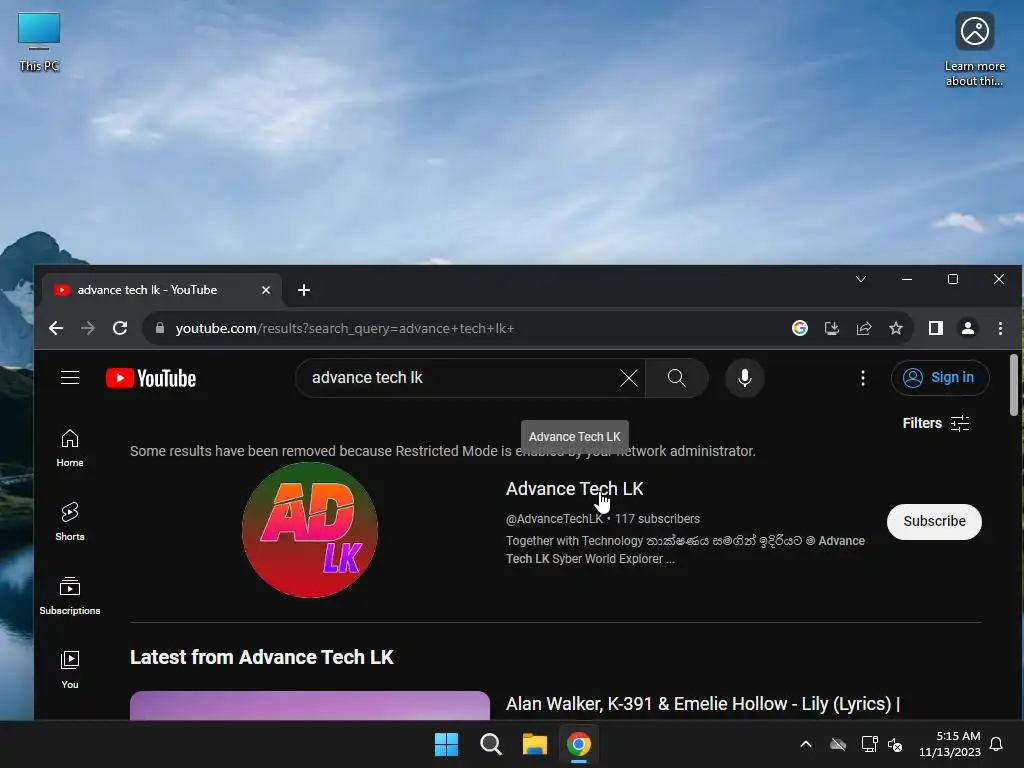Open Chrome profile icon
Viewport: 1024px width, 768px height.
[968, 328]
